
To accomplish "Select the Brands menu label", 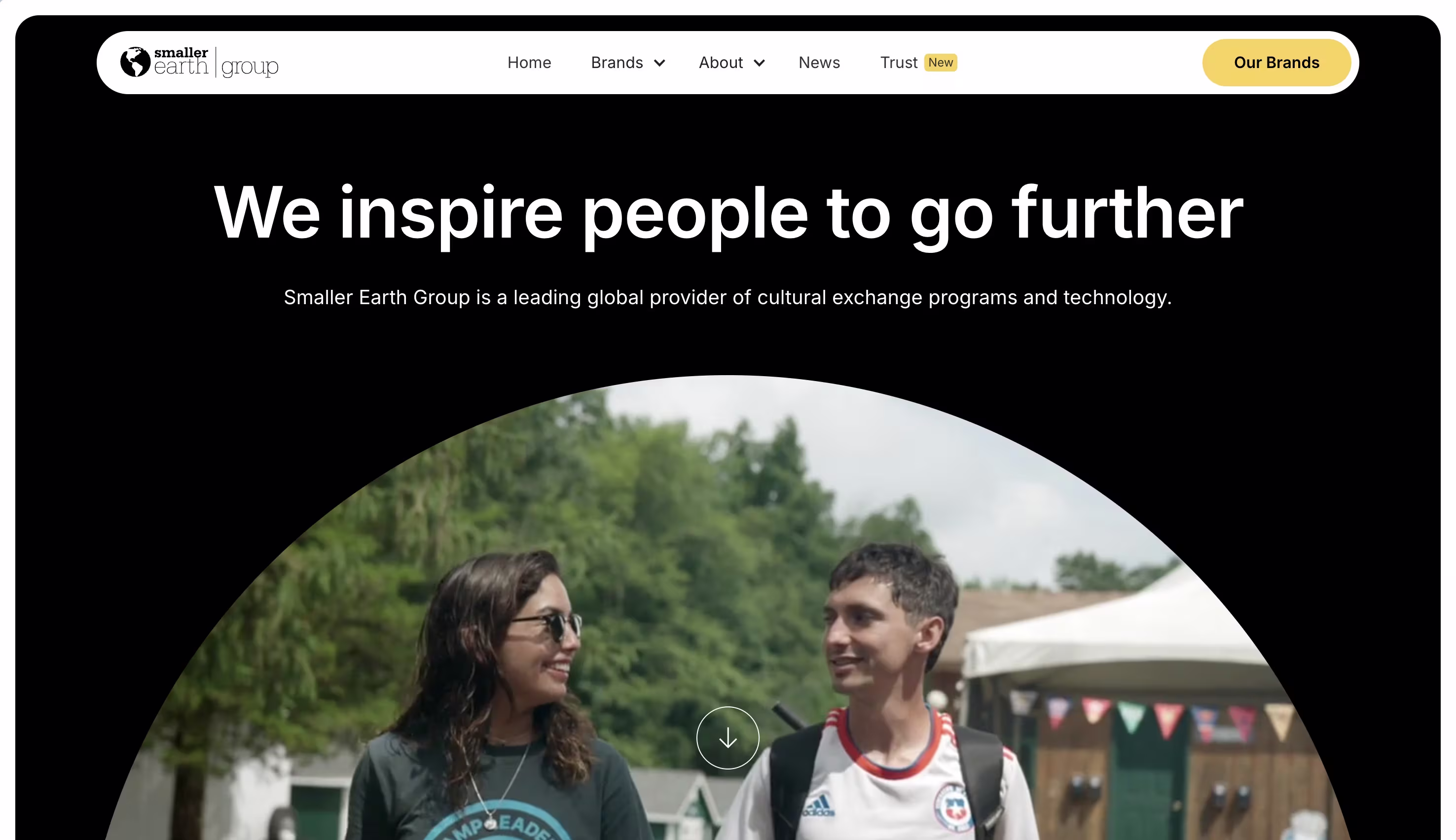I will [617, 62].
